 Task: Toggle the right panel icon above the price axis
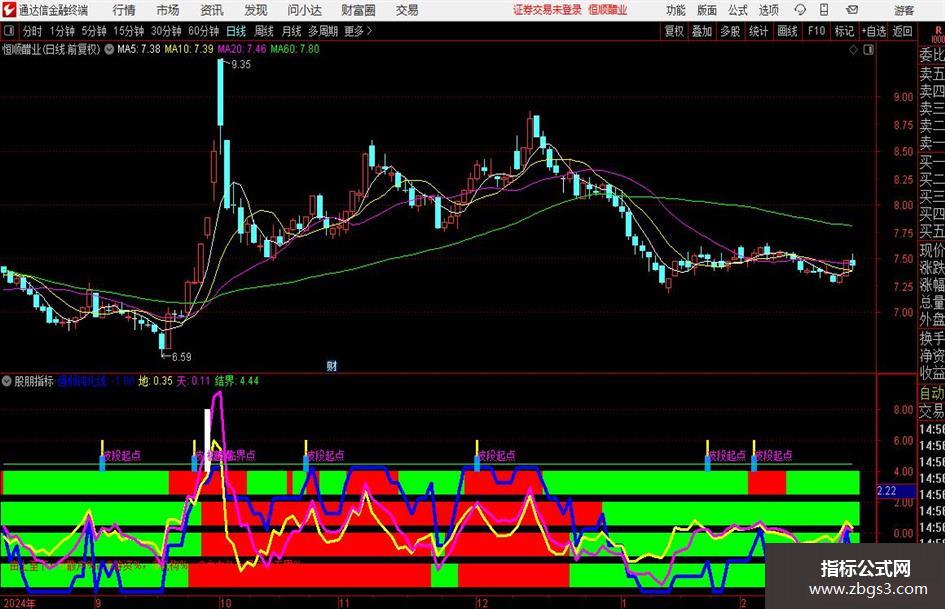868,50
